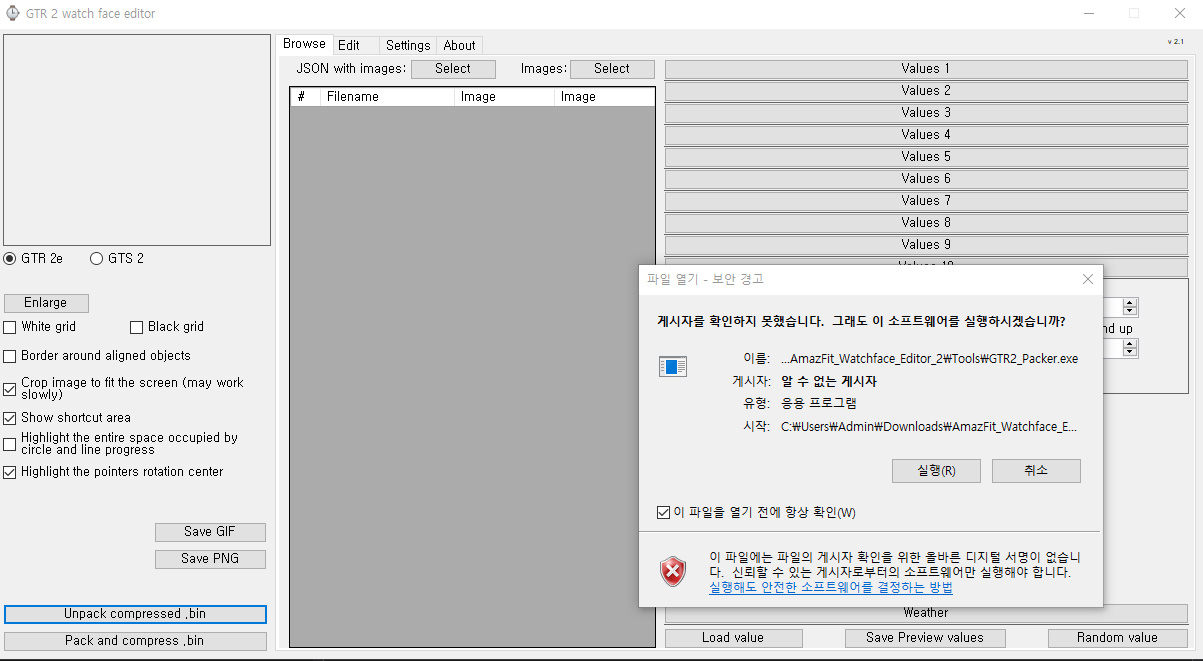Screen dimensions: 1203x661
Task: Expand the Values 8 section
Action: pos(926,223)
